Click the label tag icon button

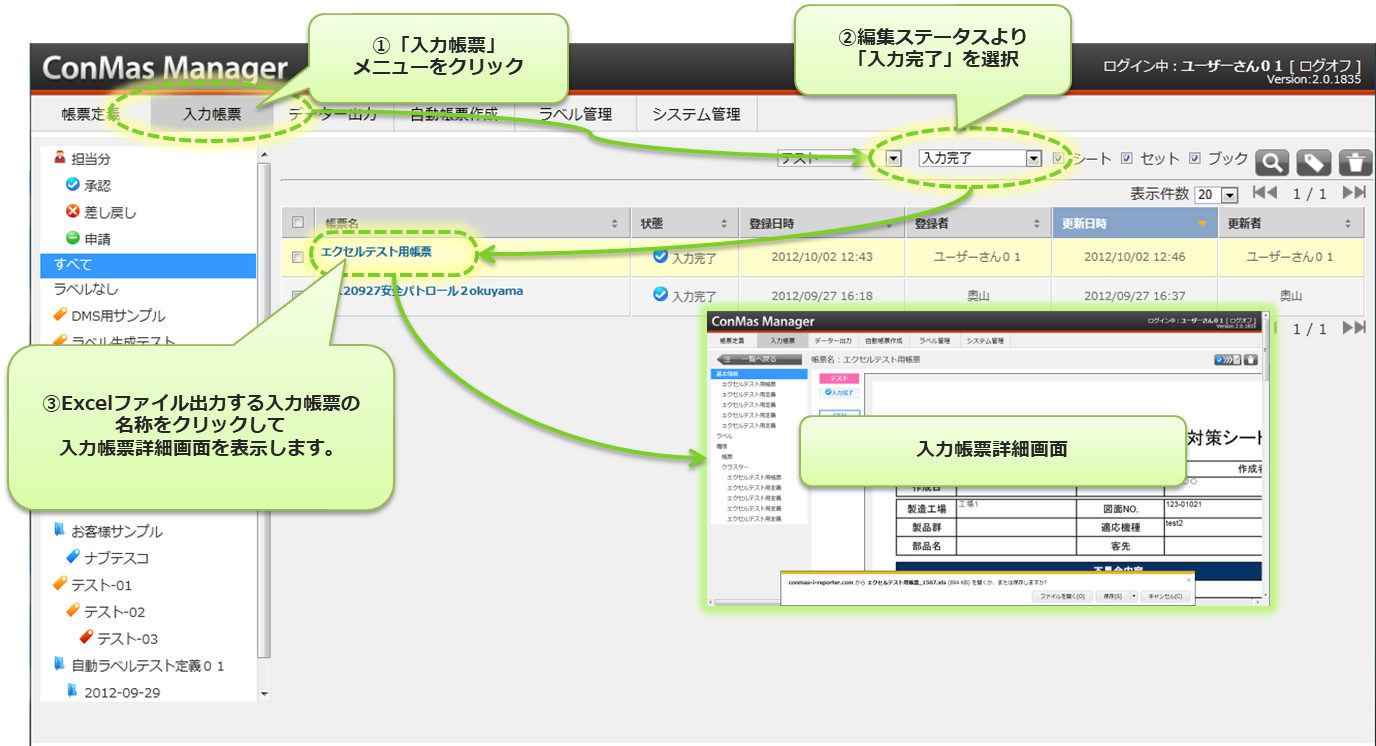click(x=1313, y=162)
